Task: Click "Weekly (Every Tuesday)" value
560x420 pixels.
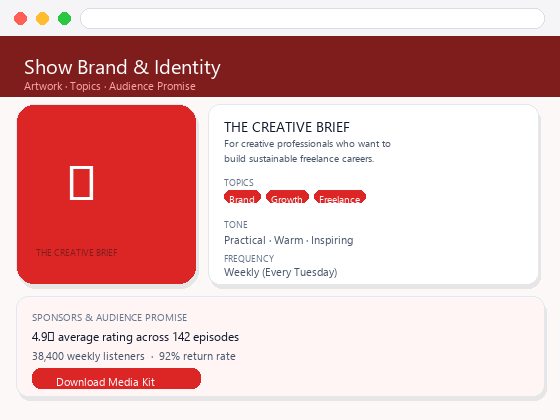Action: (x=280, y=272)
